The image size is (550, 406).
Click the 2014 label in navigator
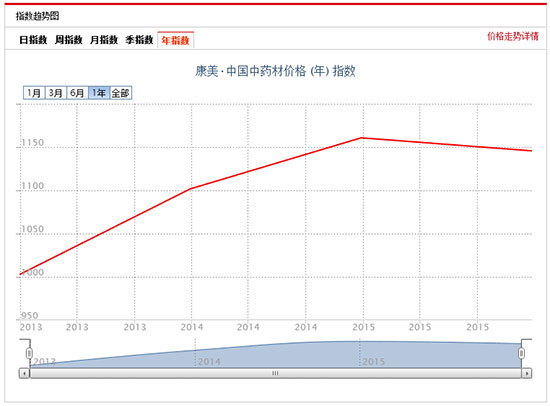coord(209,361)
